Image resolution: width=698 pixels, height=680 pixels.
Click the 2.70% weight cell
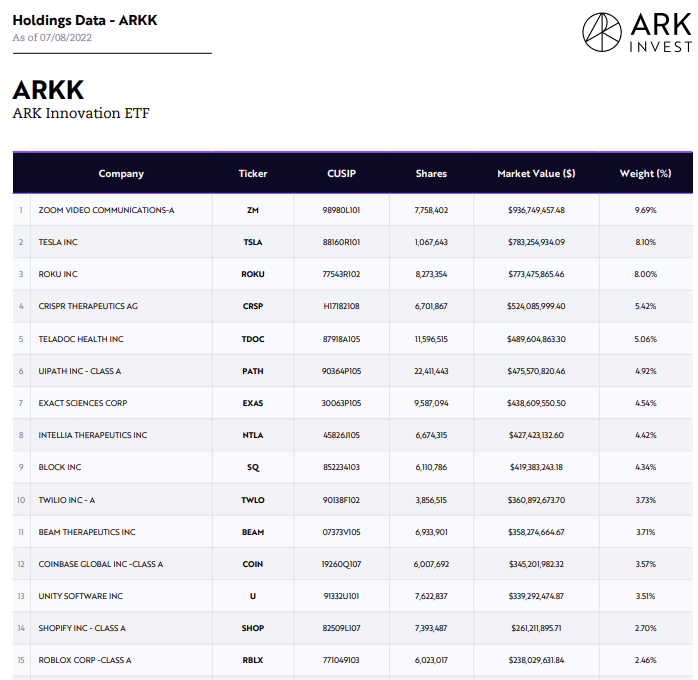(645, 628)
